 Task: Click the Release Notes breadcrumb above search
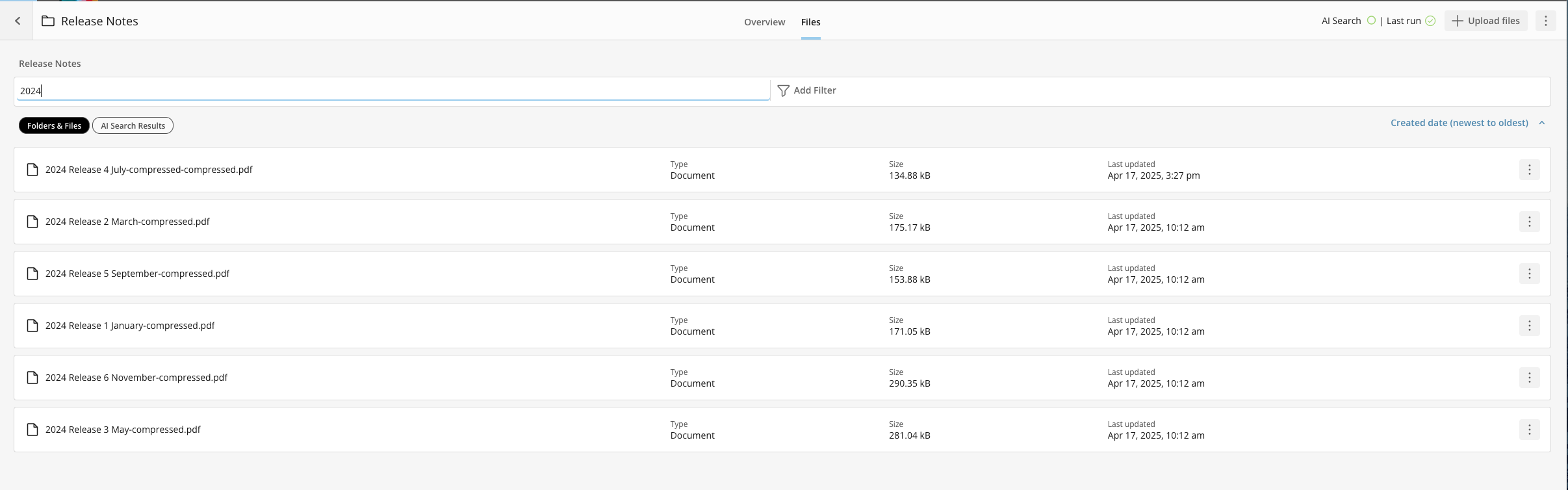(50, 64)
